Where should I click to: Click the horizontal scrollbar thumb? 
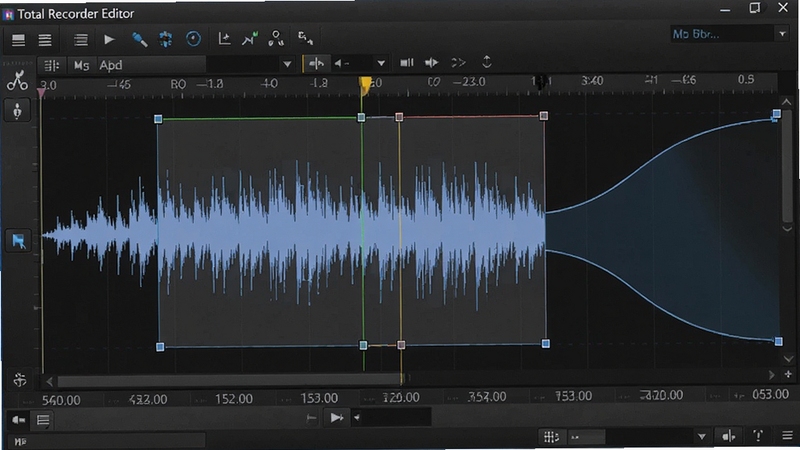[x=230, y=381]
